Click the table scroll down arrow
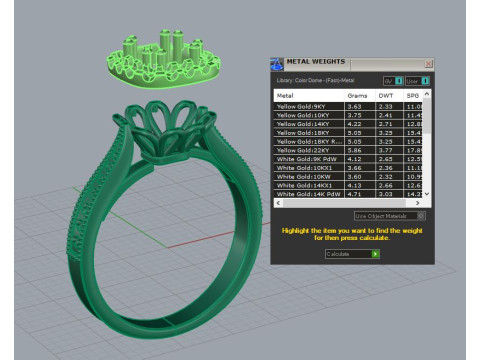The width and height of the screenshot is (480, 360). [427, 194]
